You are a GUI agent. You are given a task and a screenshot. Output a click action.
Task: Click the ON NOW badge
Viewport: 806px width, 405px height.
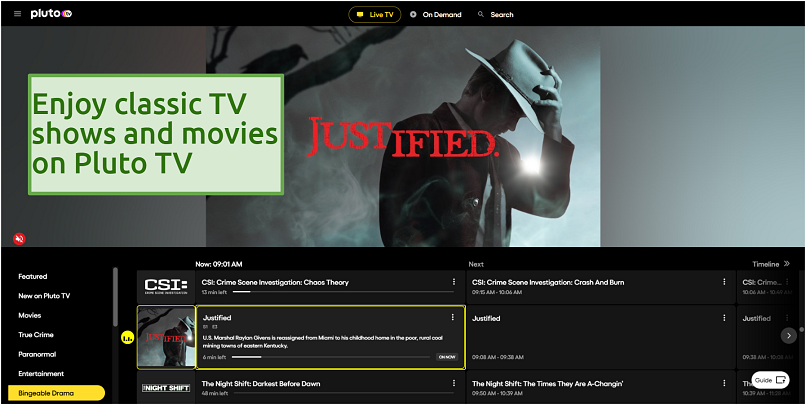[447, 357]
